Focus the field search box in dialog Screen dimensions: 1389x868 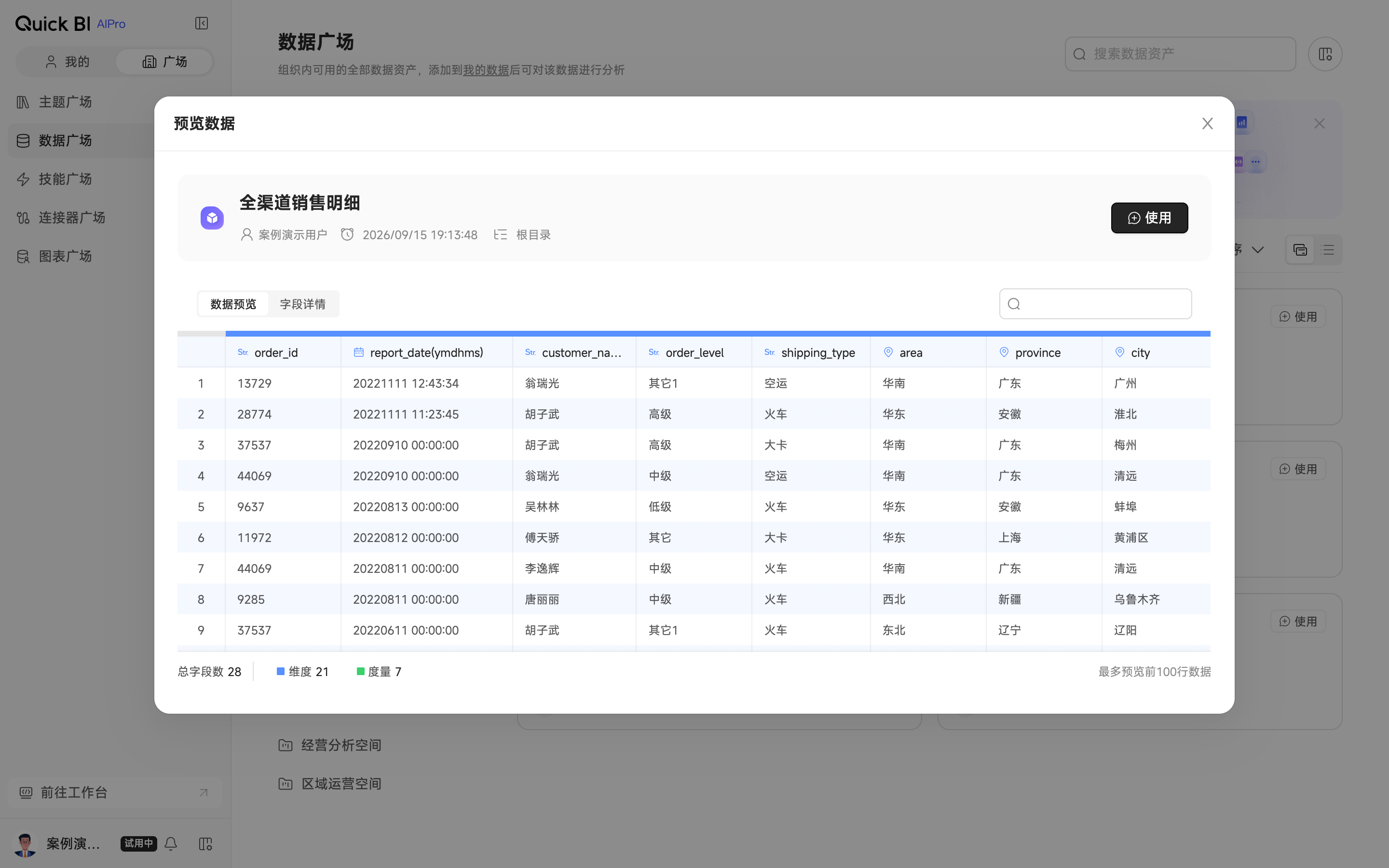point(1095,304)
